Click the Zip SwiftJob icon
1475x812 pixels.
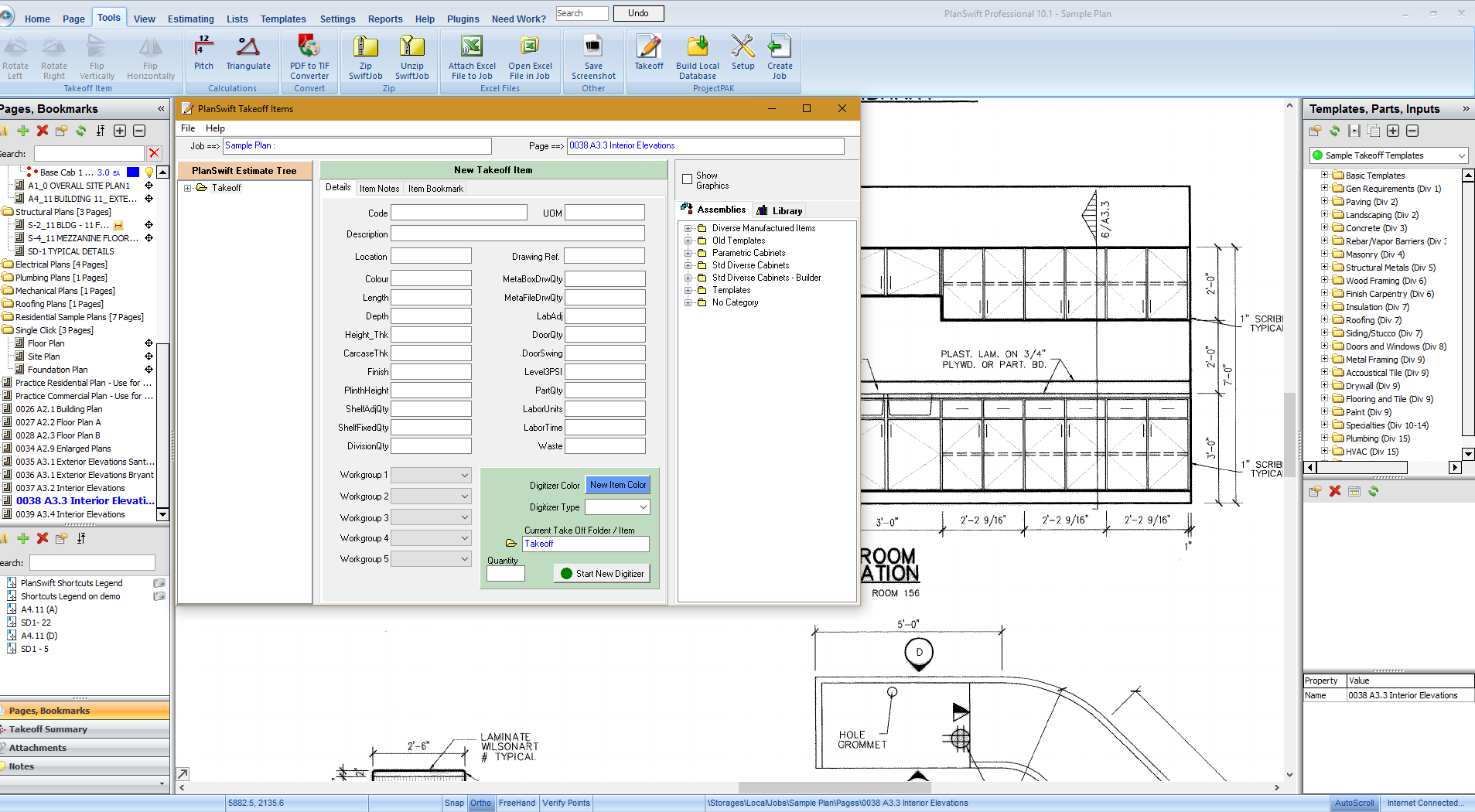click(x=364, y=54)
